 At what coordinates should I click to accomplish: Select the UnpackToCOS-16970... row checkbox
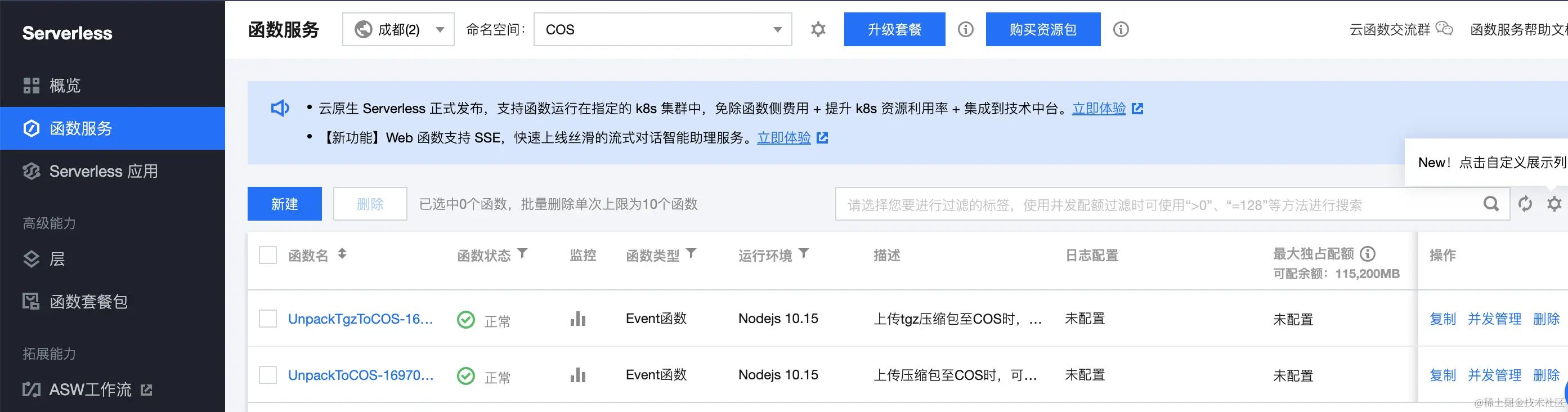[x=268, y=375]
